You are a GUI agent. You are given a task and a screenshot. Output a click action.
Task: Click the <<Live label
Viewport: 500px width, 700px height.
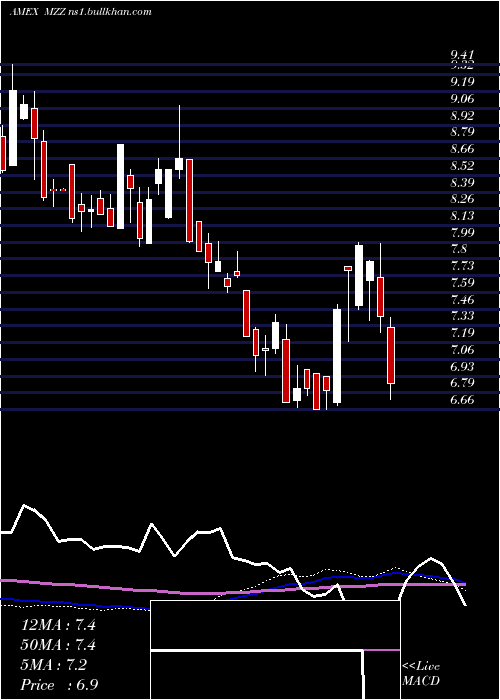point(421,666)
